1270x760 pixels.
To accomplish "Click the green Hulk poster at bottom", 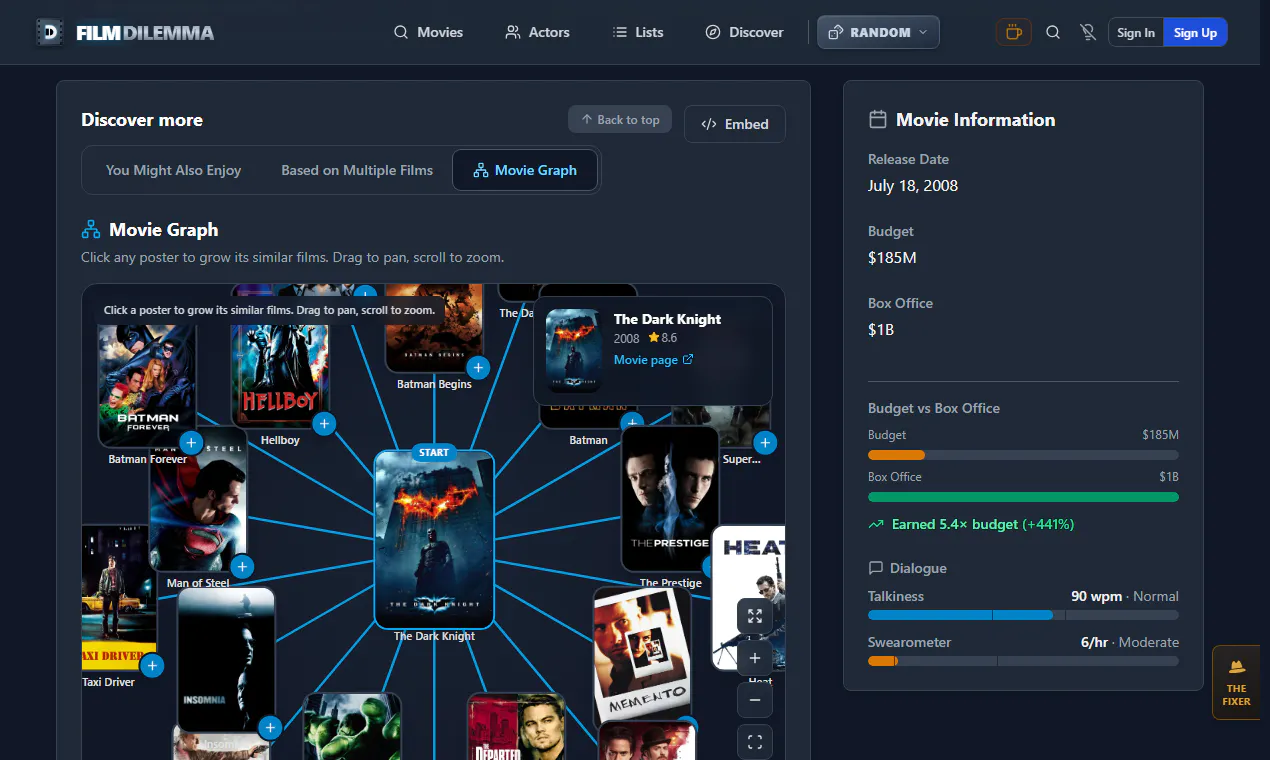I will [x=352, y=726].
